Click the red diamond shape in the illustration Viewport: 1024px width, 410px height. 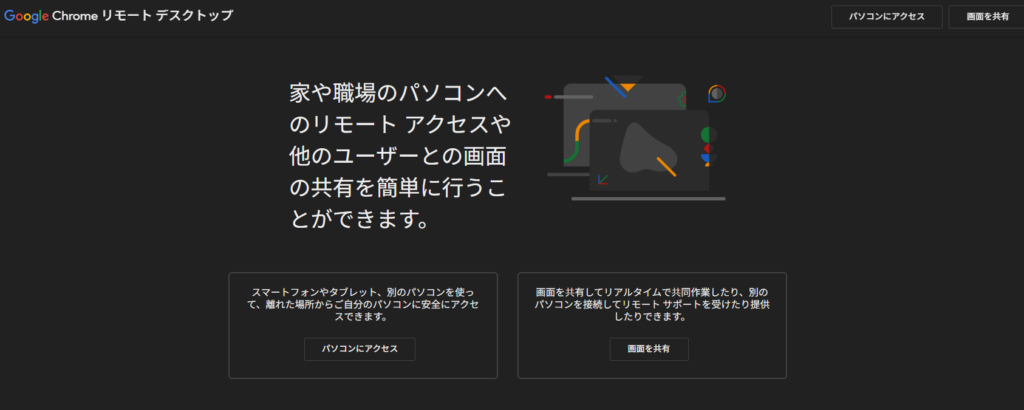(707, 147)
